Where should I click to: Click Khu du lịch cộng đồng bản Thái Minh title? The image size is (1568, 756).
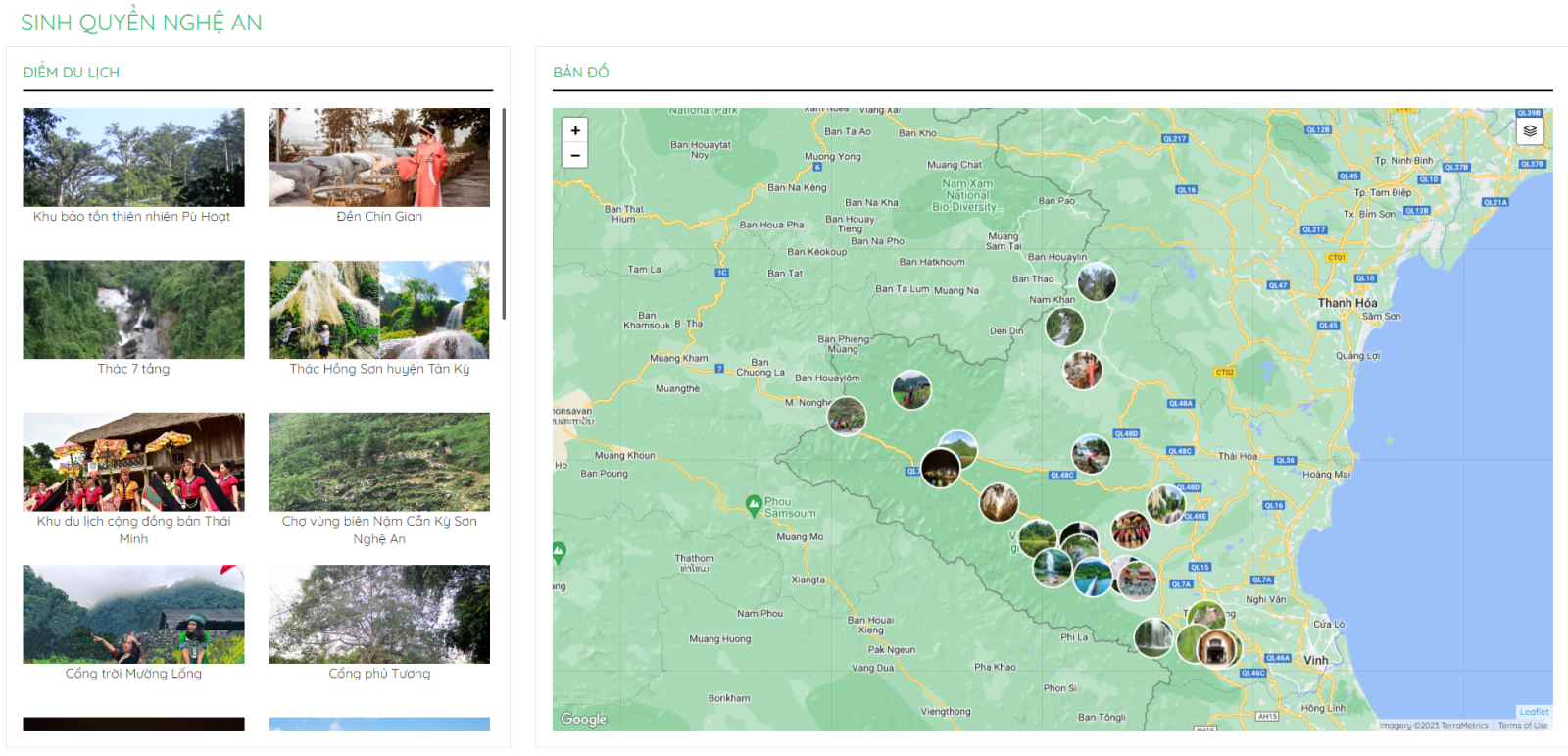pyautogui.click(x=133, y=530)
